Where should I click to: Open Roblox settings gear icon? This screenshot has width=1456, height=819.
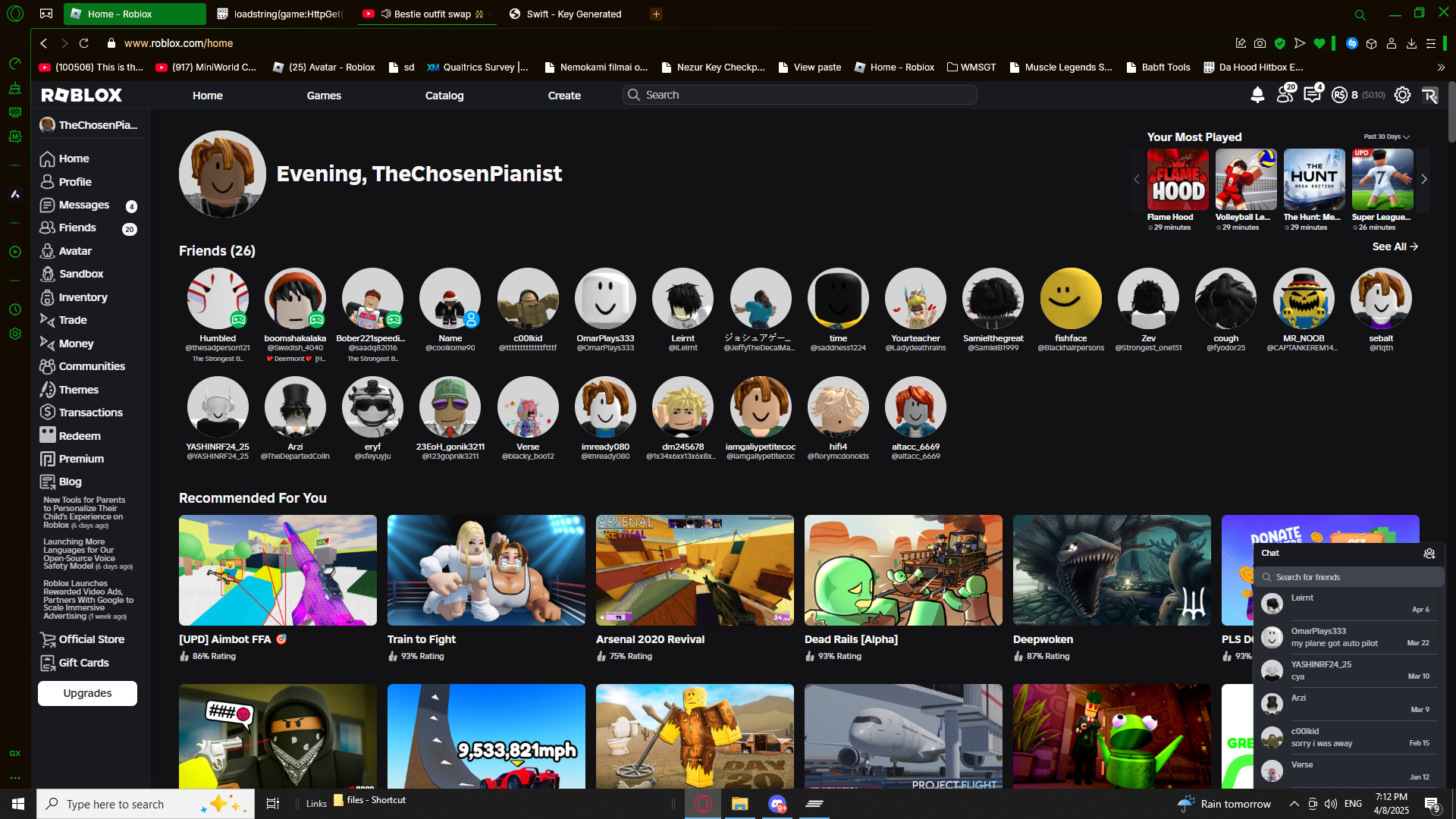coord(1402,95)
